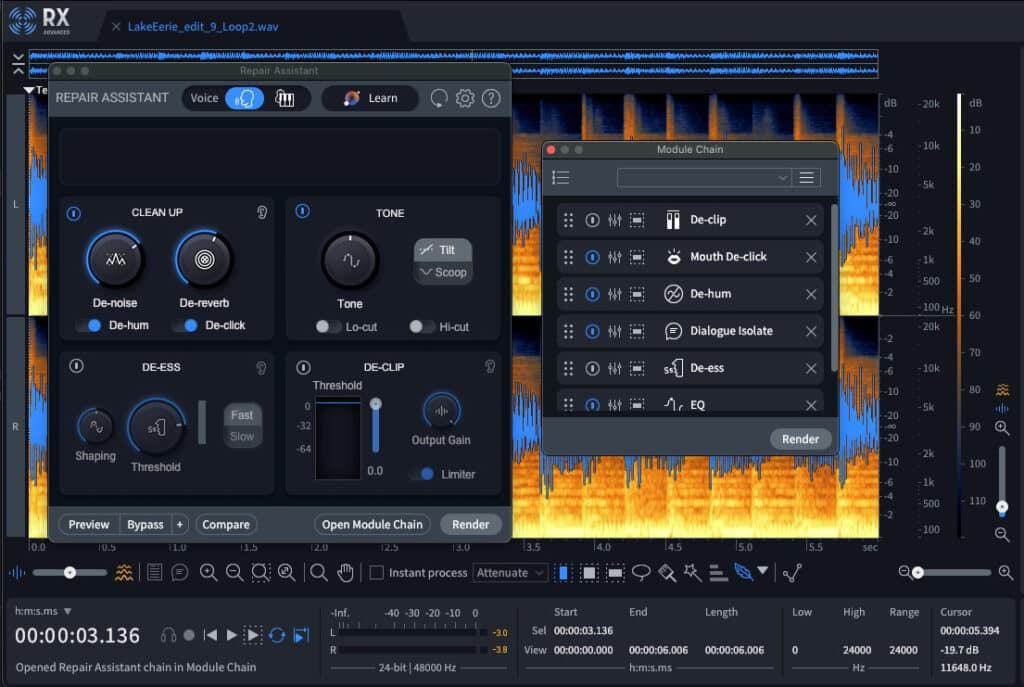Select the music keyboard mode icon
The image size is (1024, 687).
[x=285, y=98]
